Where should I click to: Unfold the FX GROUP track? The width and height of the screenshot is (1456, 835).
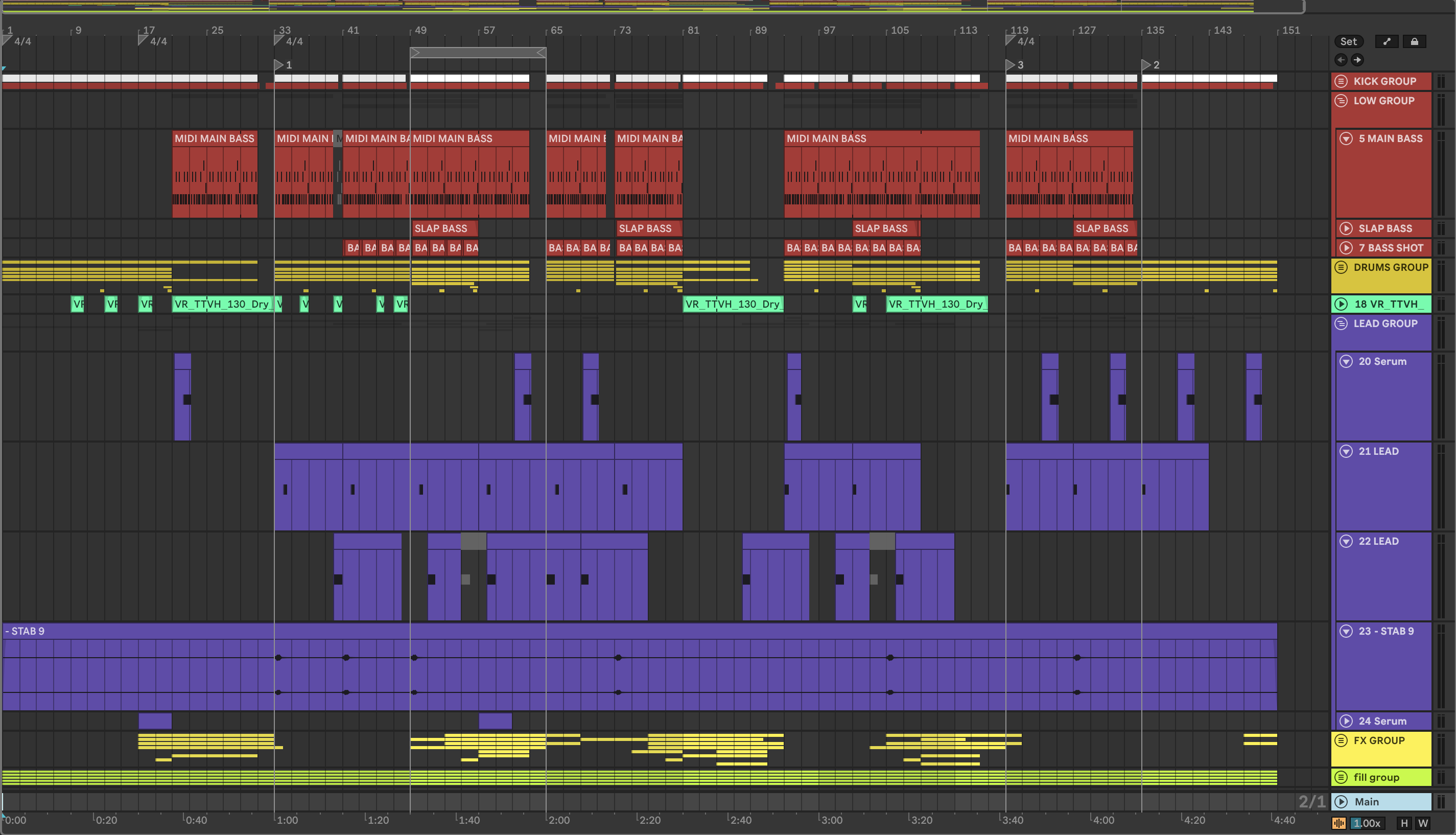(x=1341, y=740)
